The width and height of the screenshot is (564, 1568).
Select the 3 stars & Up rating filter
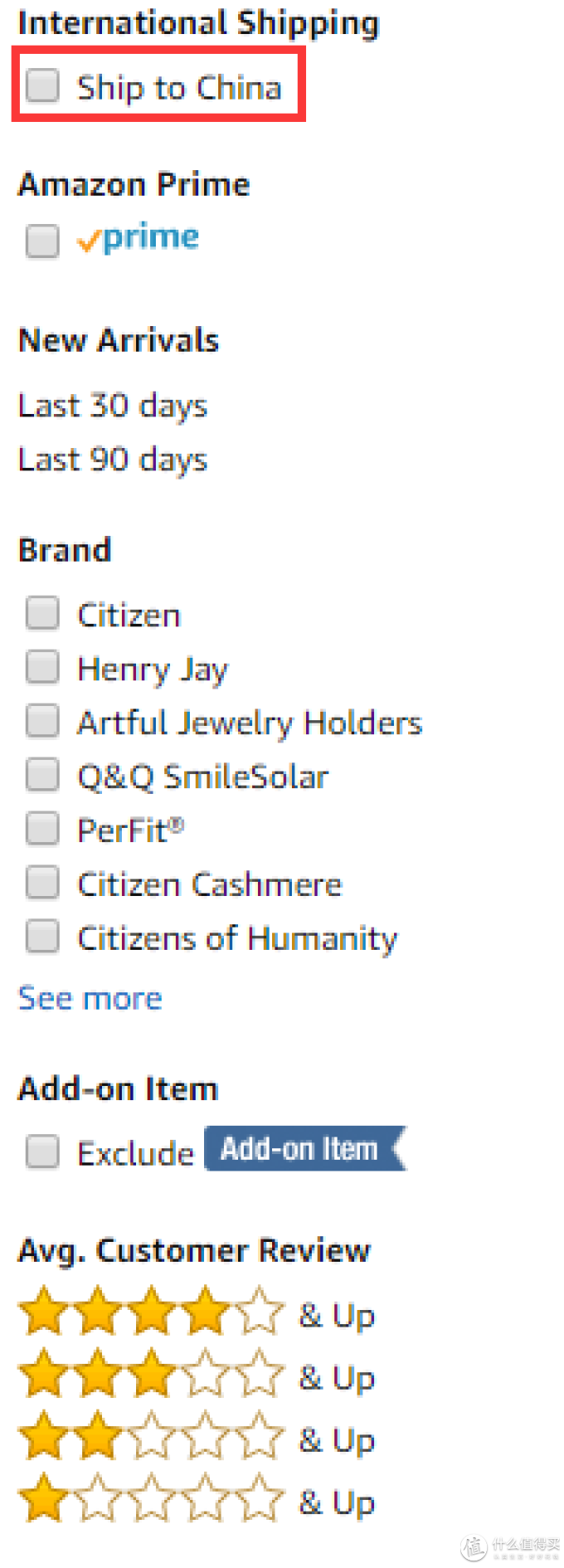tap(197, 1376)
